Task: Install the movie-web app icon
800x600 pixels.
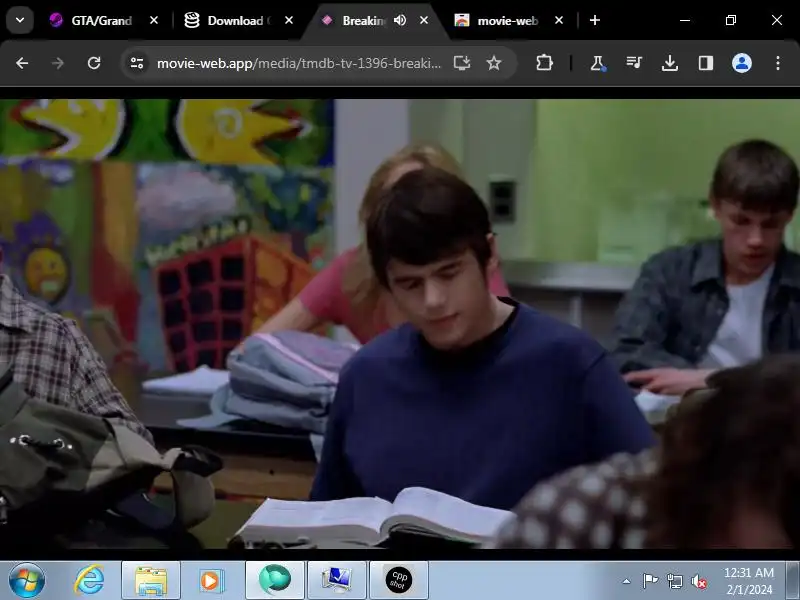Action: (462, 63)
